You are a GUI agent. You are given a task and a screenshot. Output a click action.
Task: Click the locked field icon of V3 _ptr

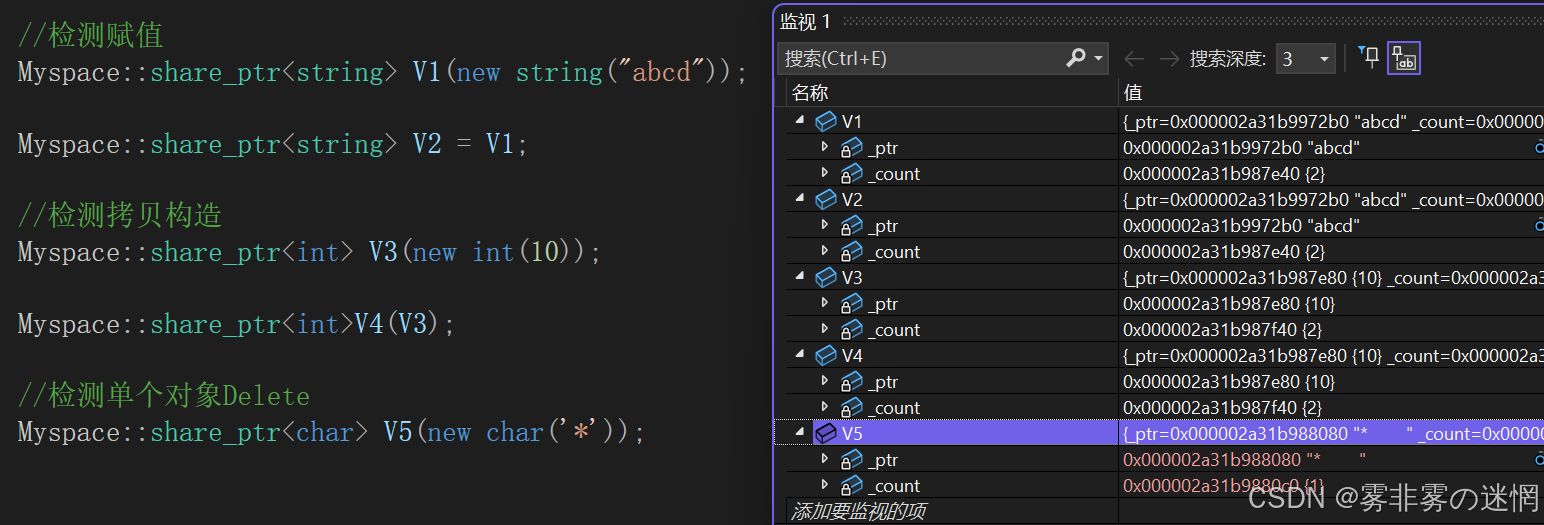point(851,303)
